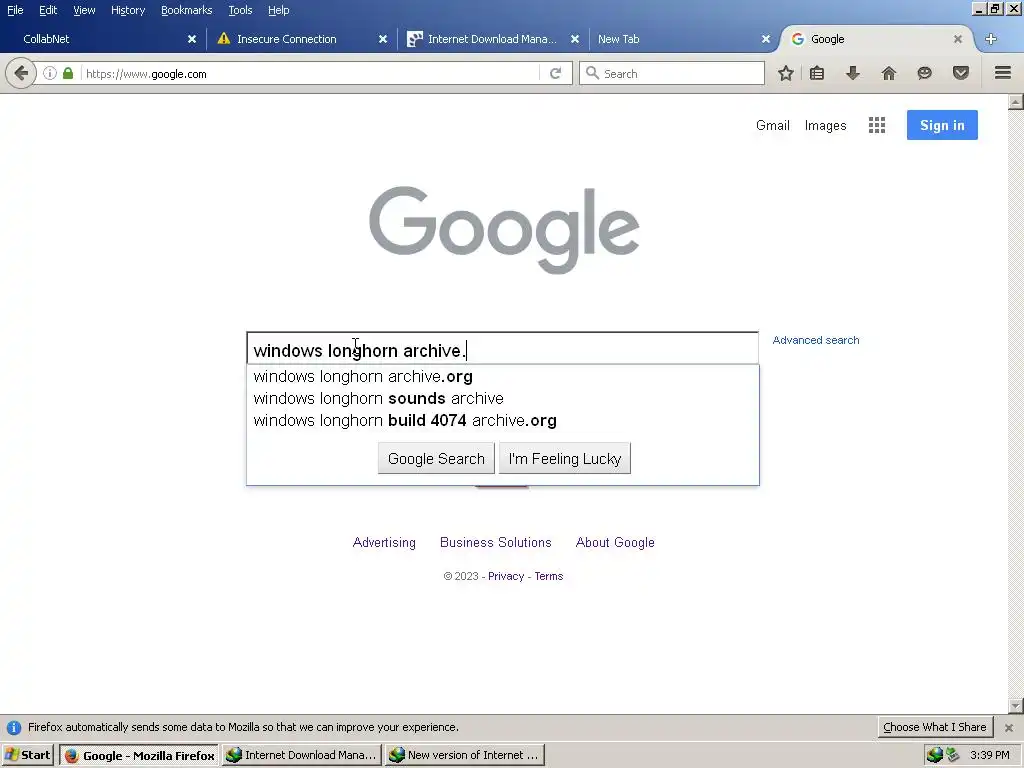Open New version of Internet taskbar window
Viewport: 1024px width, 768px height.
click(x=464, y=755)
